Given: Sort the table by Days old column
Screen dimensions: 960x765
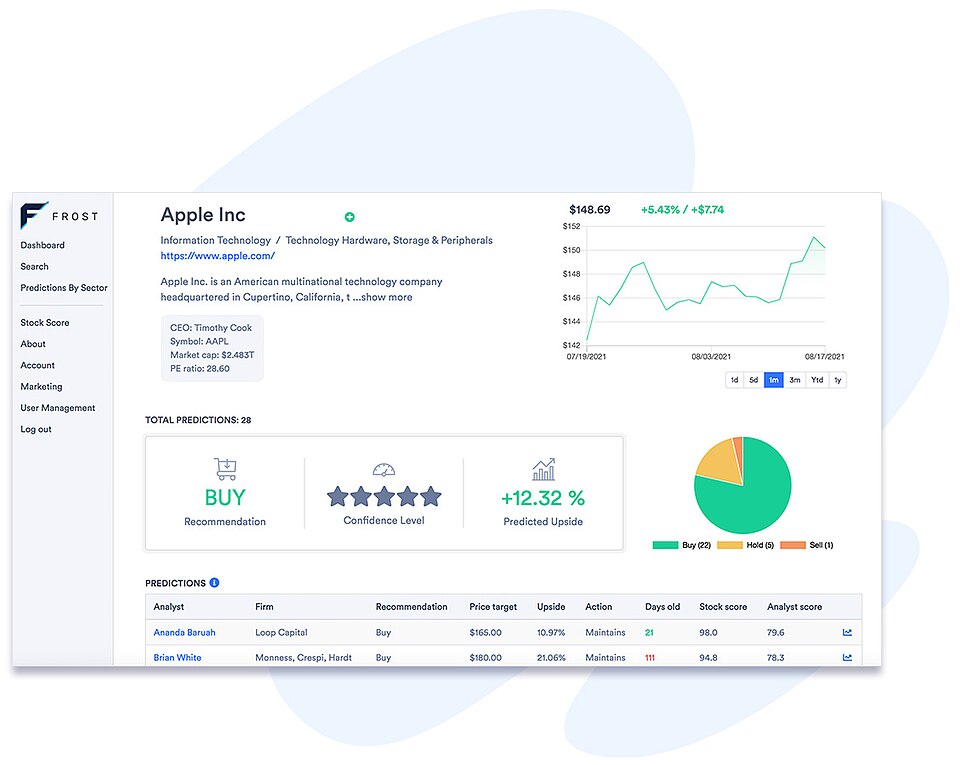Looking at the screenshot, I should pyautogui.click(x=662, y=607).
